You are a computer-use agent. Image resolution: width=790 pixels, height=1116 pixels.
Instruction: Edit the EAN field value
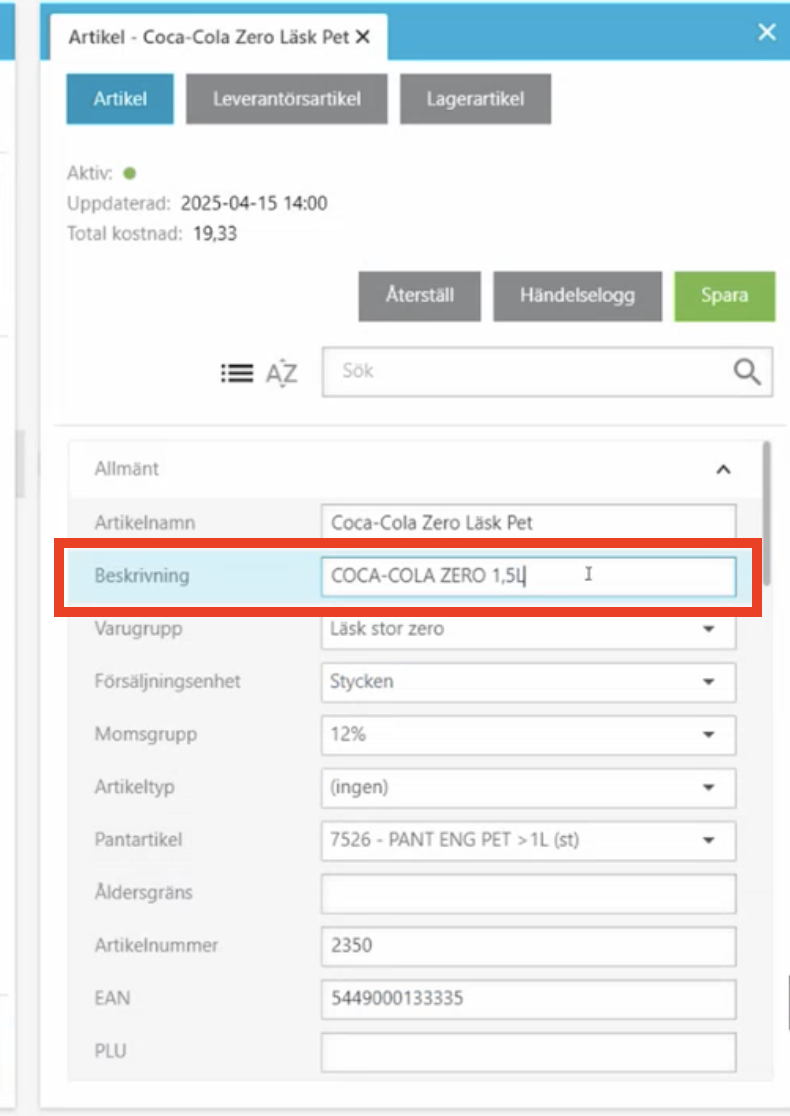pos(528,999)
